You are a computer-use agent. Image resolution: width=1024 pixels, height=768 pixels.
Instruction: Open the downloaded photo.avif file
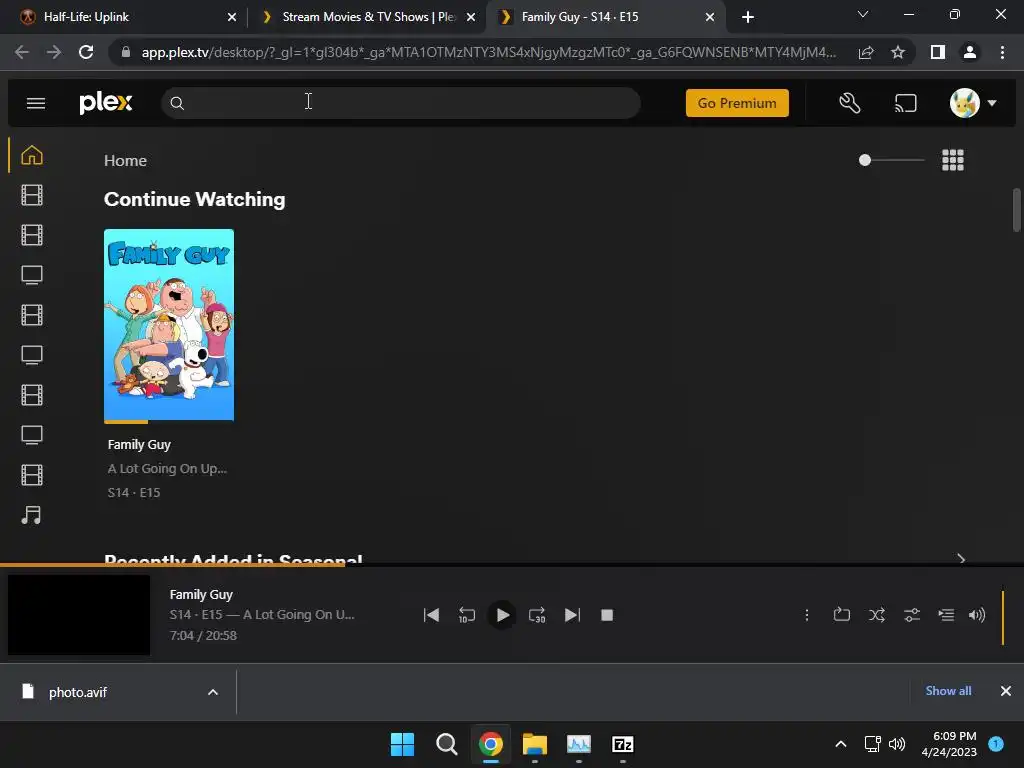tap(78, 692)
